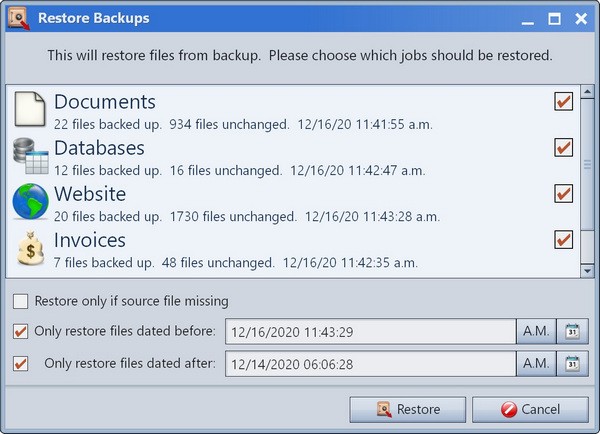Uncheck the Documents job checkbox
The height and width of the screenshot is (434, 600).
pyautogui.click(x=563, y=101)
